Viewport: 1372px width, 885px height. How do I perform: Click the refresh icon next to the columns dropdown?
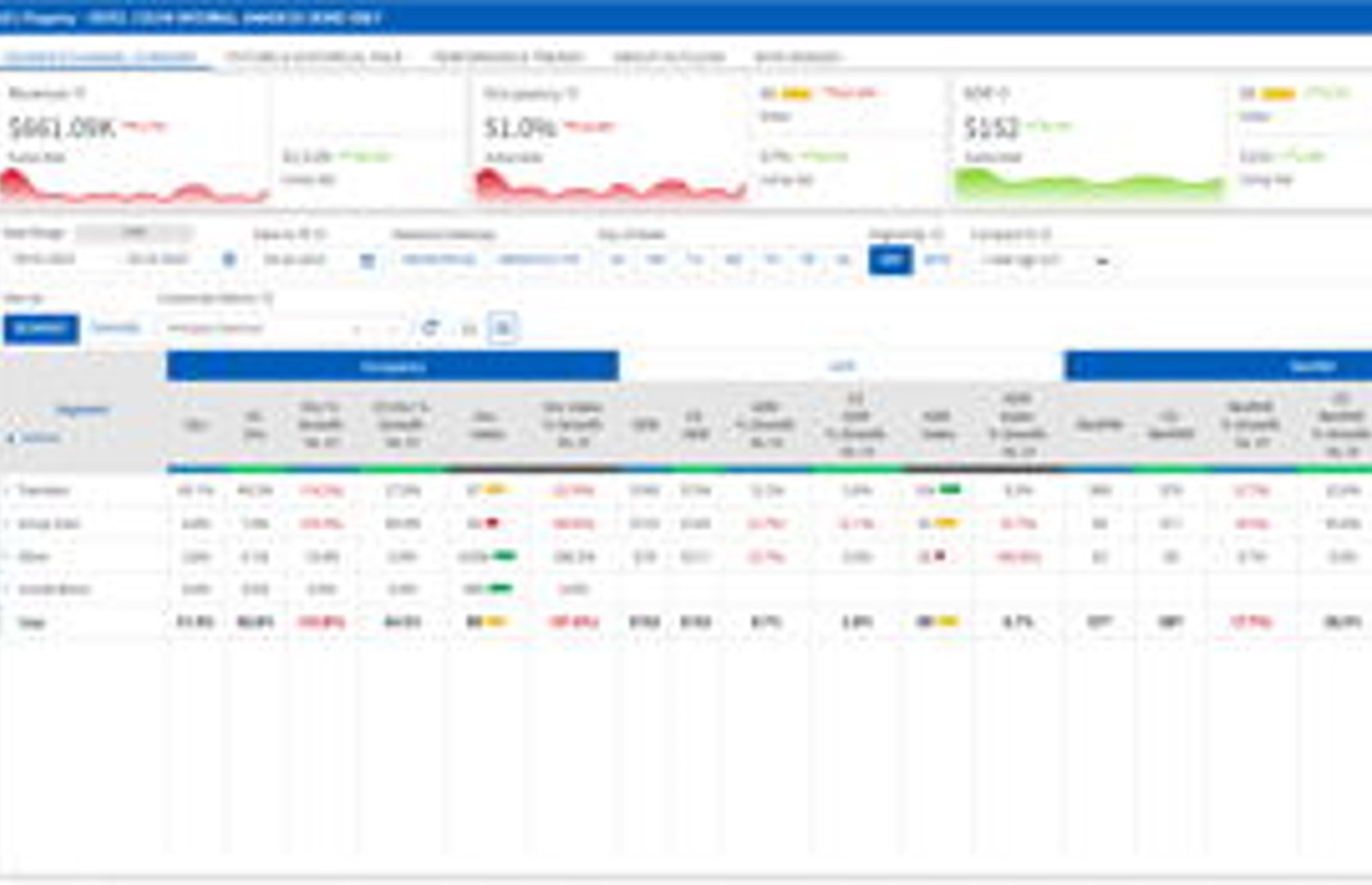(x=430, y=328)
